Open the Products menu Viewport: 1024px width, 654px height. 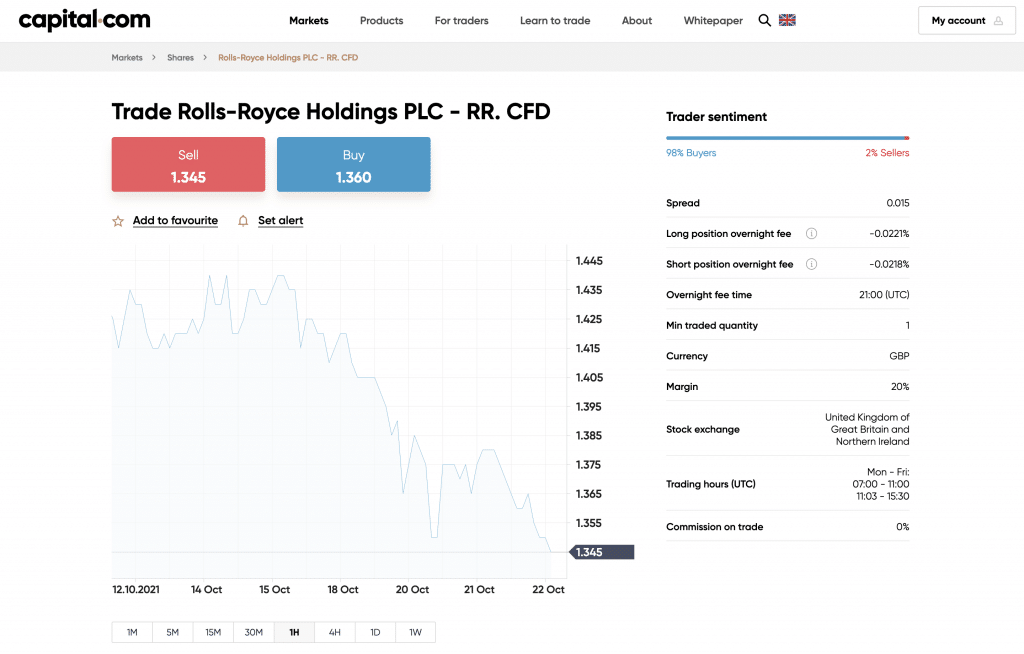381,21
